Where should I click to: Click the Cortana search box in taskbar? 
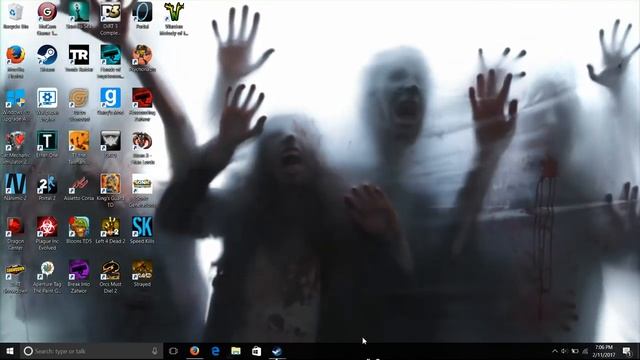pos(91,351)
